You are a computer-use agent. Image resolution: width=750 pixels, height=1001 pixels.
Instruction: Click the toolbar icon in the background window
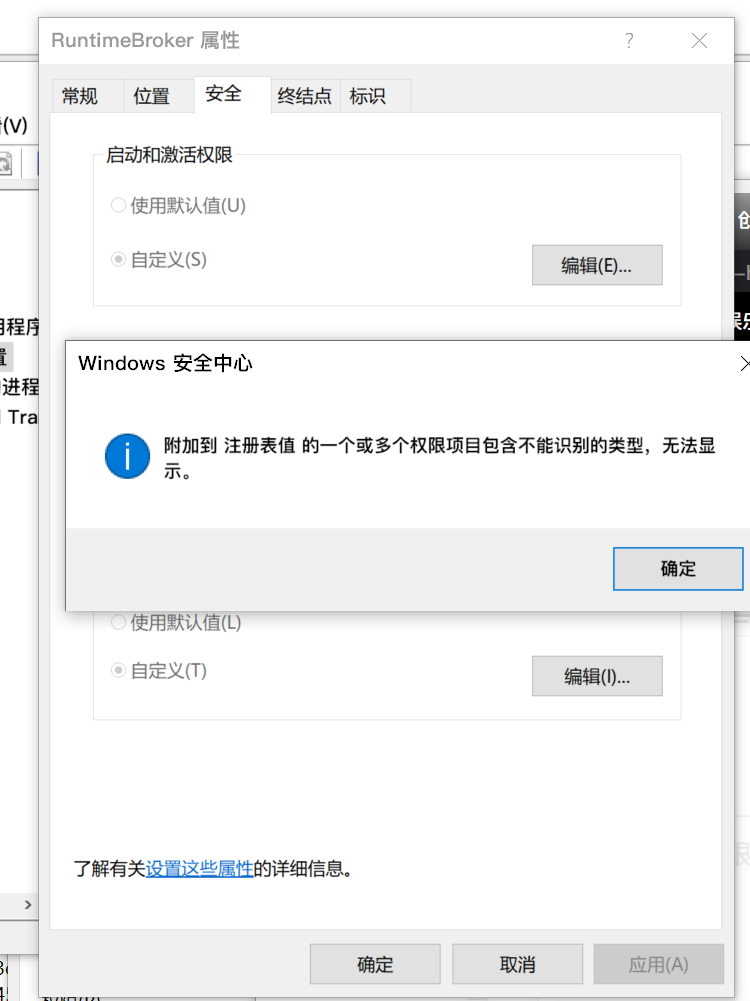(x=5, y=164)
